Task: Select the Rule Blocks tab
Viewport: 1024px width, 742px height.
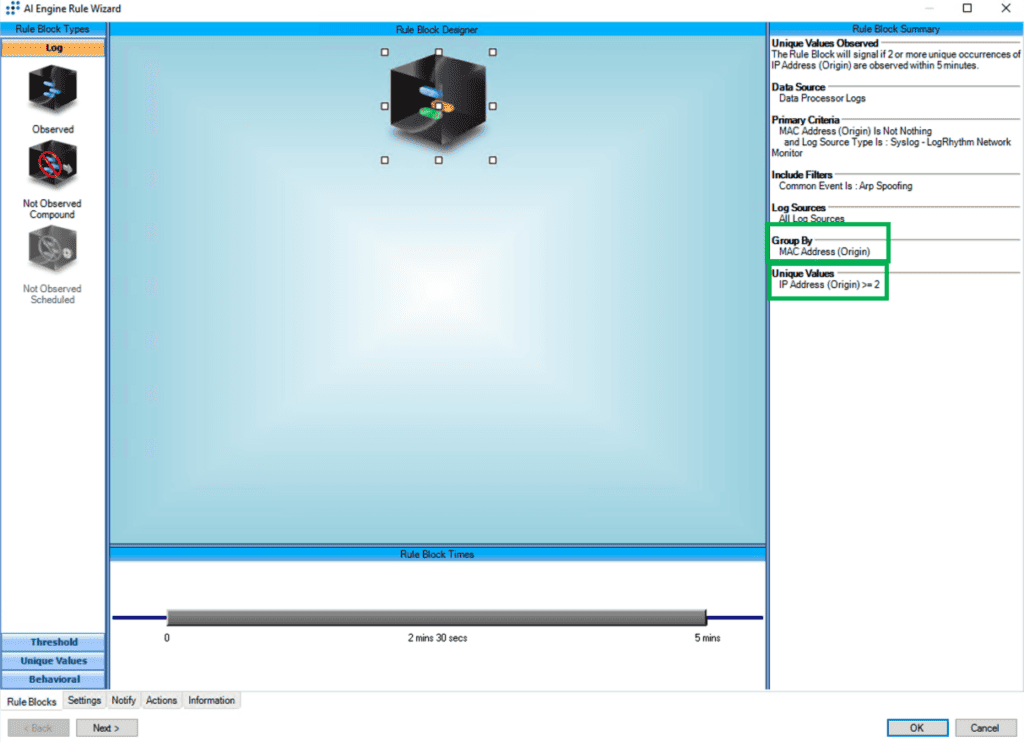Action: (31, 701)
